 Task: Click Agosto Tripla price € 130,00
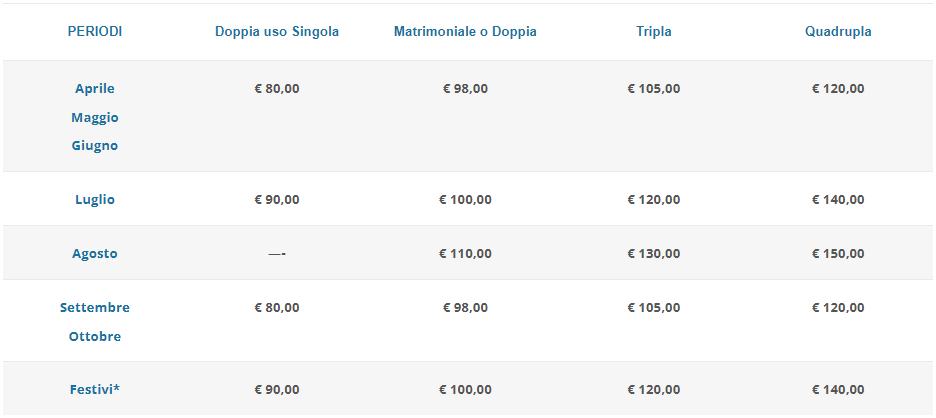click(x=654, y=253)
